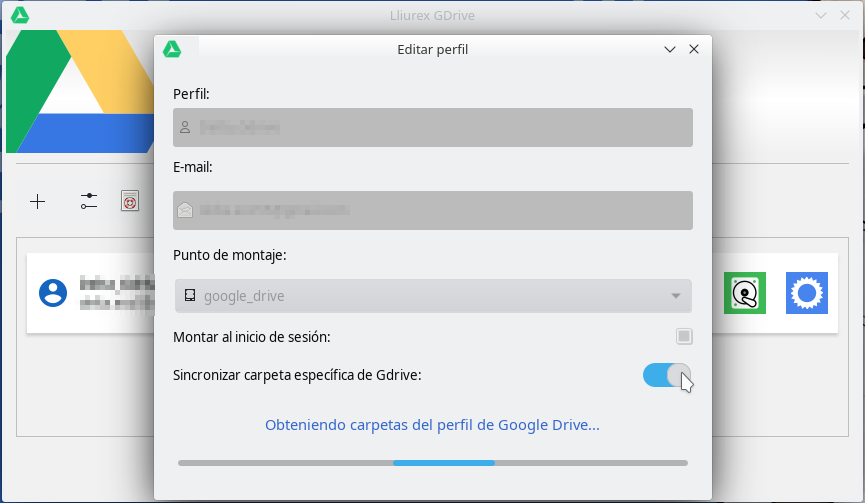Toggle Sincronizar carpeta específica de Gdrive switch

click(667, 376)
